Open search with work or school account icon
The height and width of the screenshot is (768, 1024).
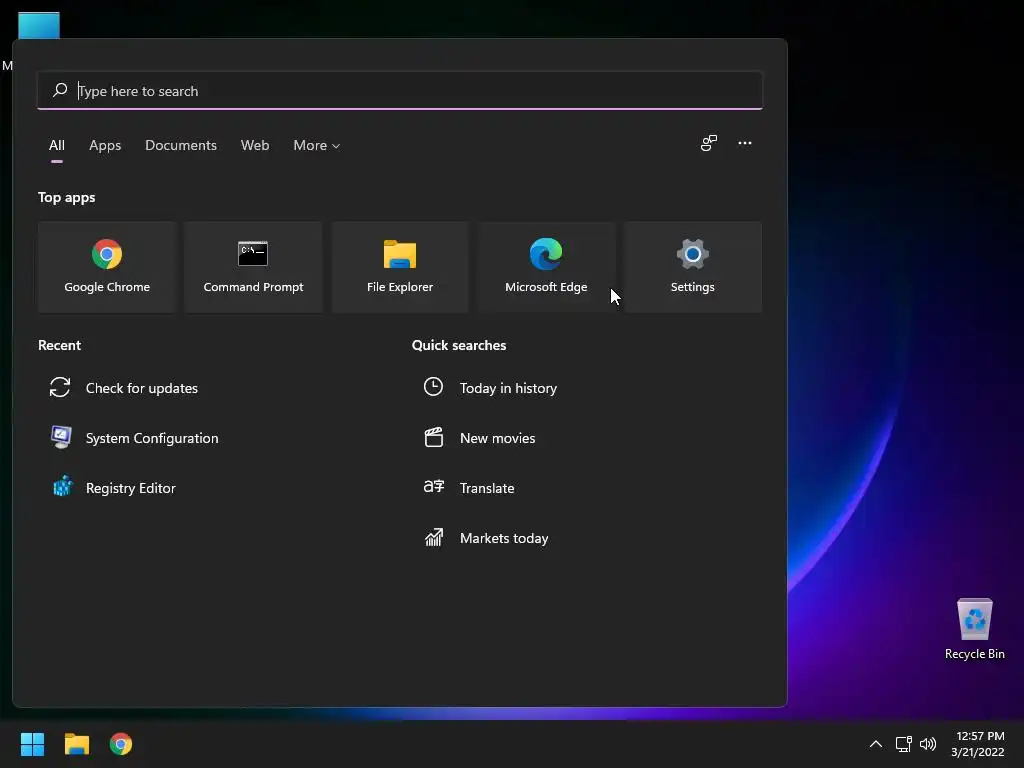(709, 143)
